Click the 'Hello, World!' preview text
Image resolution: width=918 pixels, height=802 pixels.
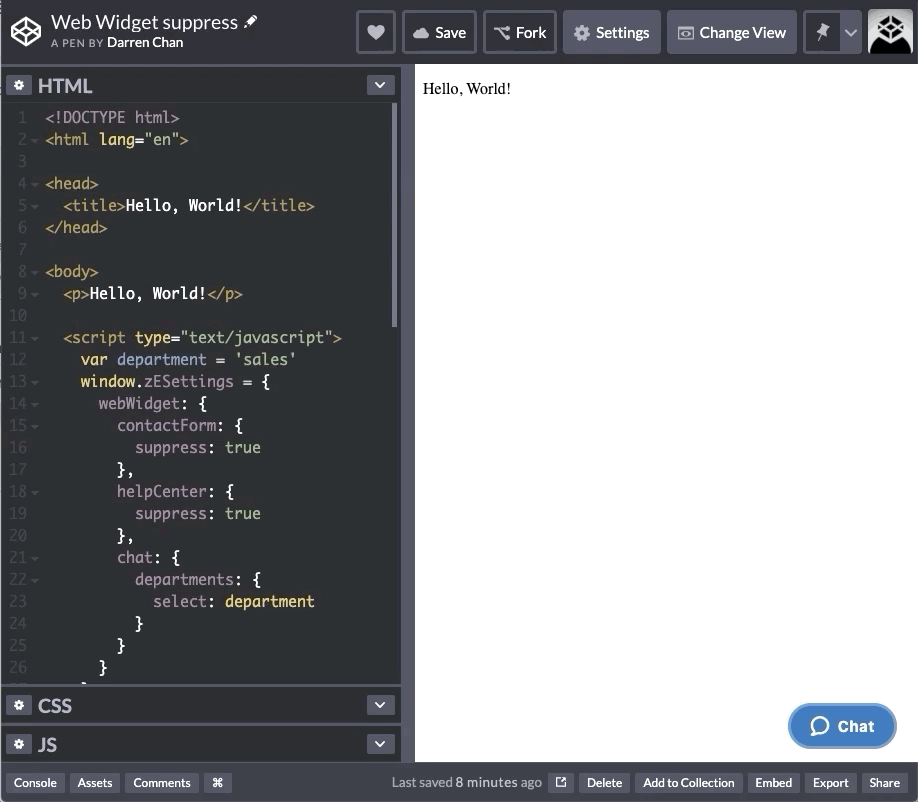(467, 88)
